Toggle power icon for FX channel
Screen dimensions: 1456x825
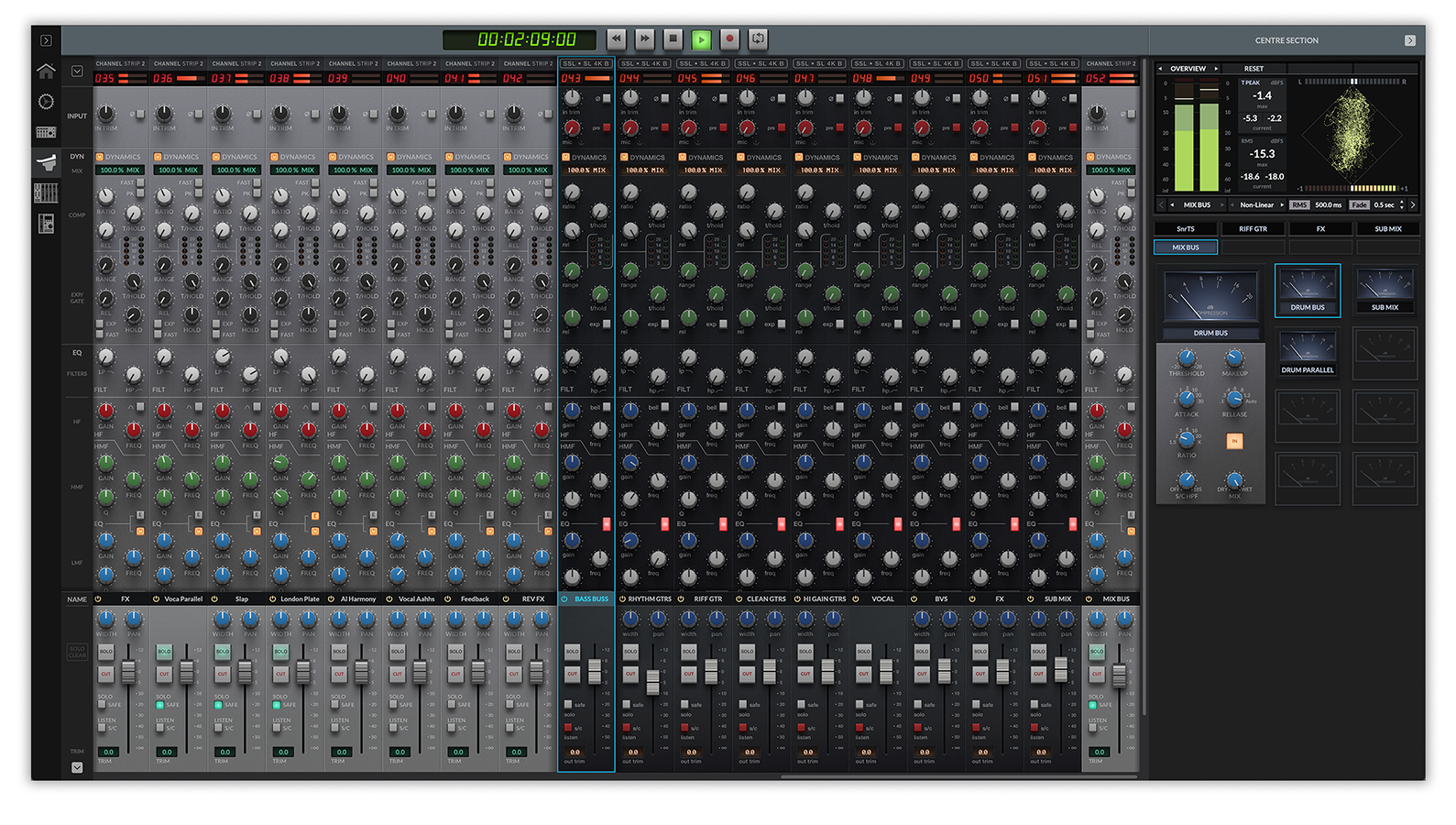click(98, 599)
